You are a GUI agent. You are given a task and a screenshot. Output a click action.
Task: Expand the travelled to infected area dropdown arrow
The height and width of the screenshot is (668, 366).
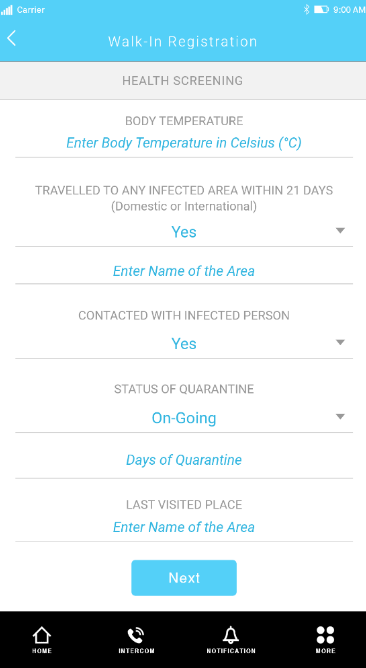tap(340, 230)
